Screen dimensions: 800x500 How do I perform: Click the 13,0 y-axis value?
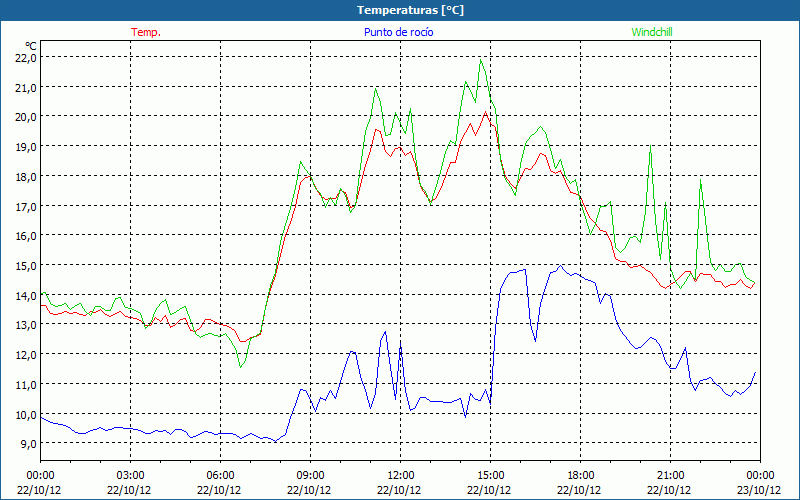(x=26, y=325)
